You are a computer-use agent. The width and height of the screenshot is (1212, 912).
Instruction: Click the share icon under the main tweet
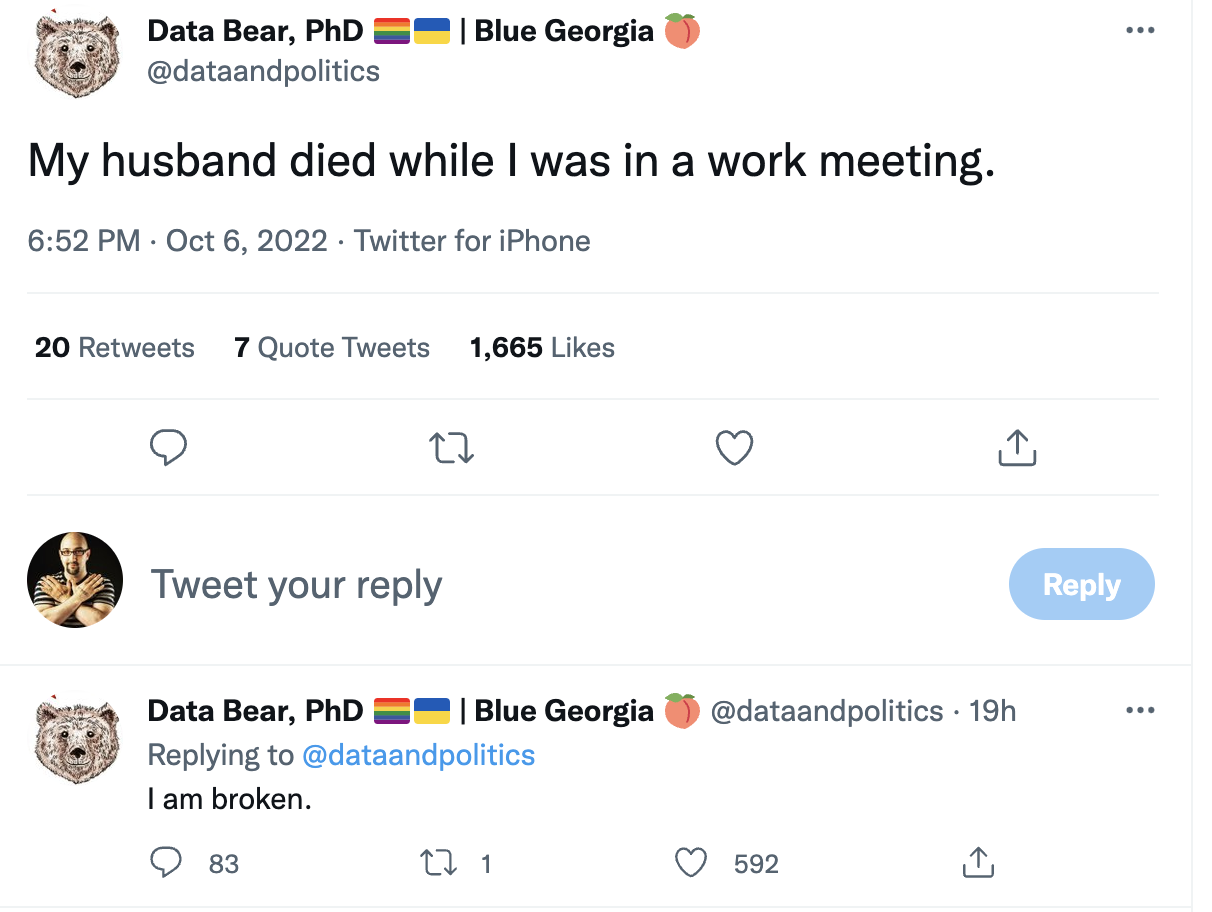click(x=1017, y=448)
